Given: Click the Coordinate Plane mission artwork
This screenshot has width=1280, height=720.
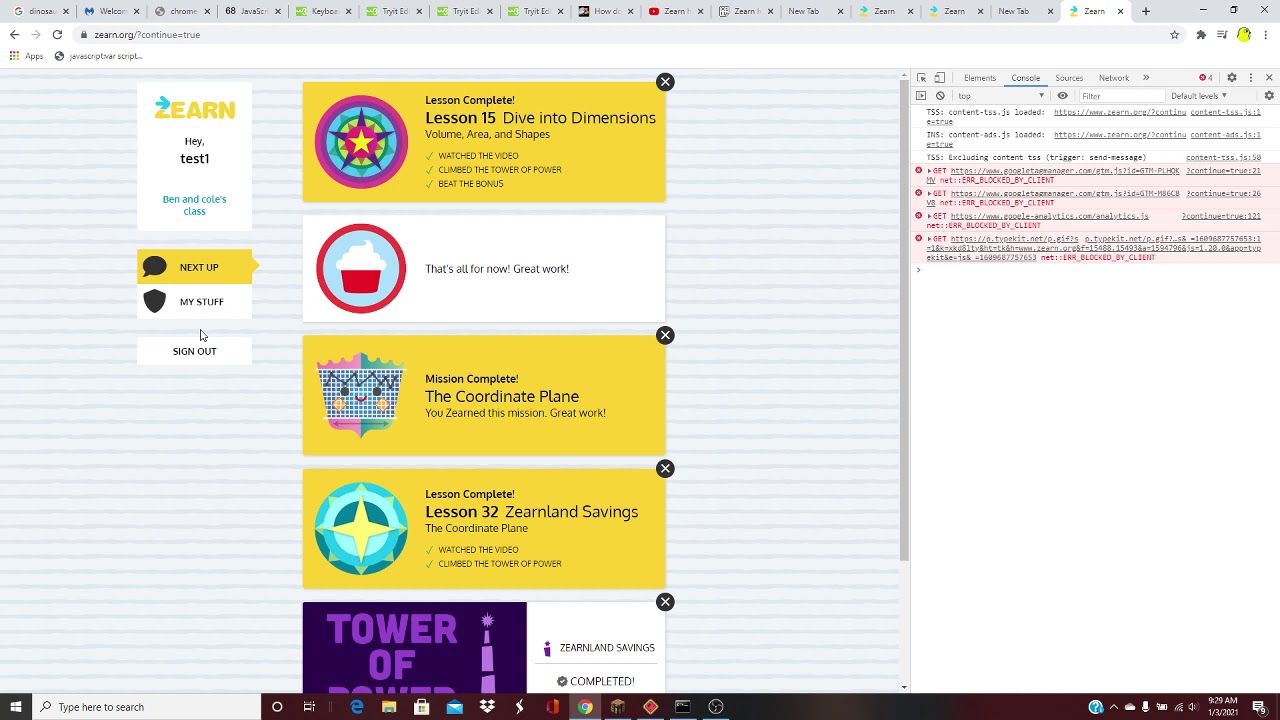Looking at the screenshot, I should 361,395.
